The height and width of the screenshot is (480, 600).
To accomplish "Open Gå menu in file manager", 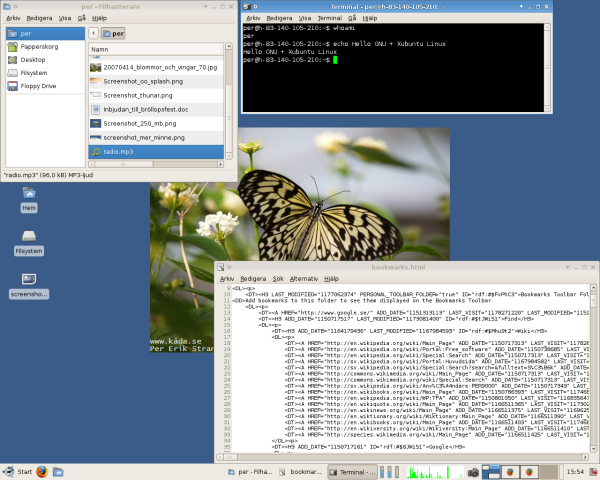I will (82, 18).
